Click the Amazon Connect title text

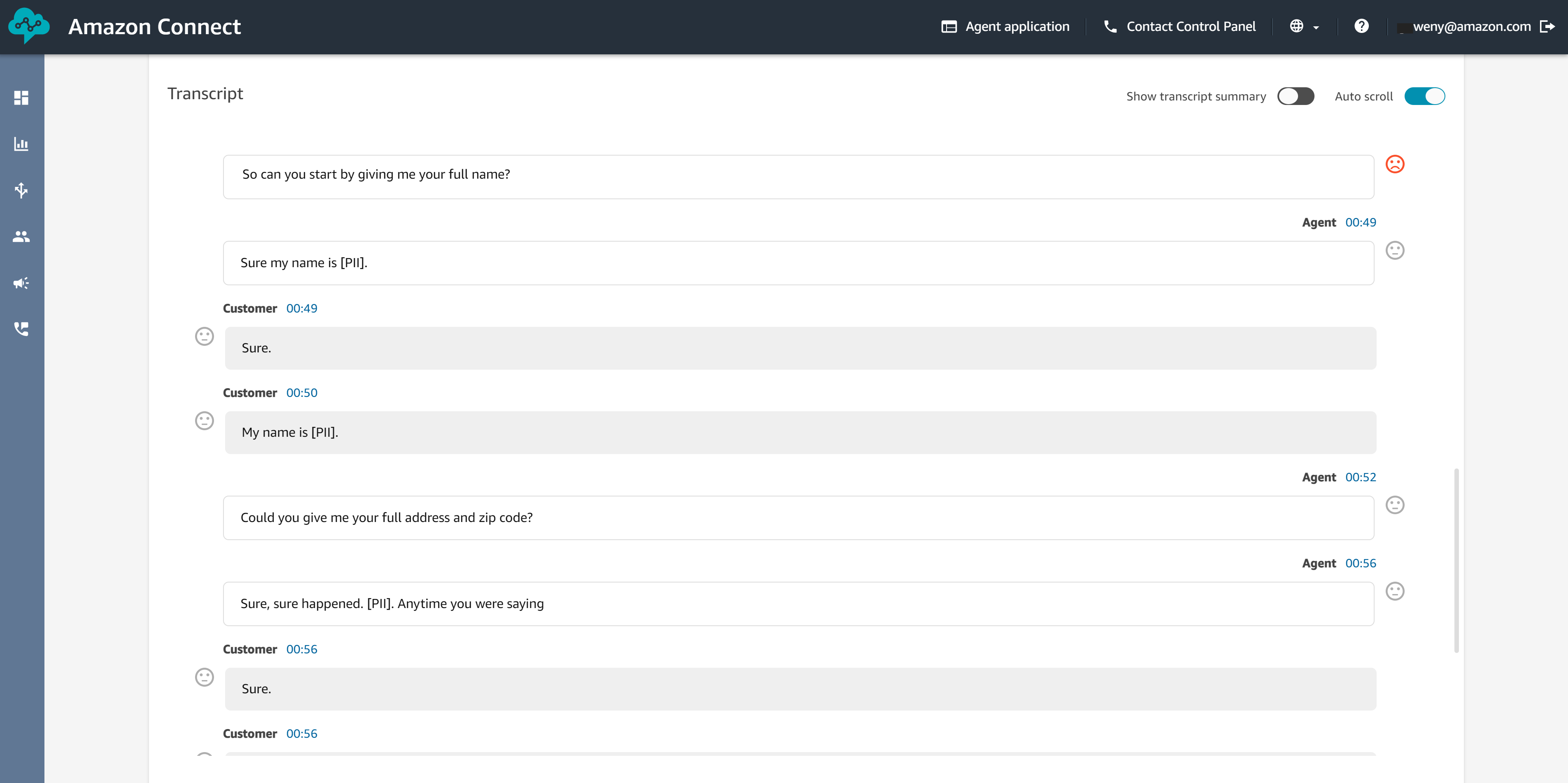point(155,26)
